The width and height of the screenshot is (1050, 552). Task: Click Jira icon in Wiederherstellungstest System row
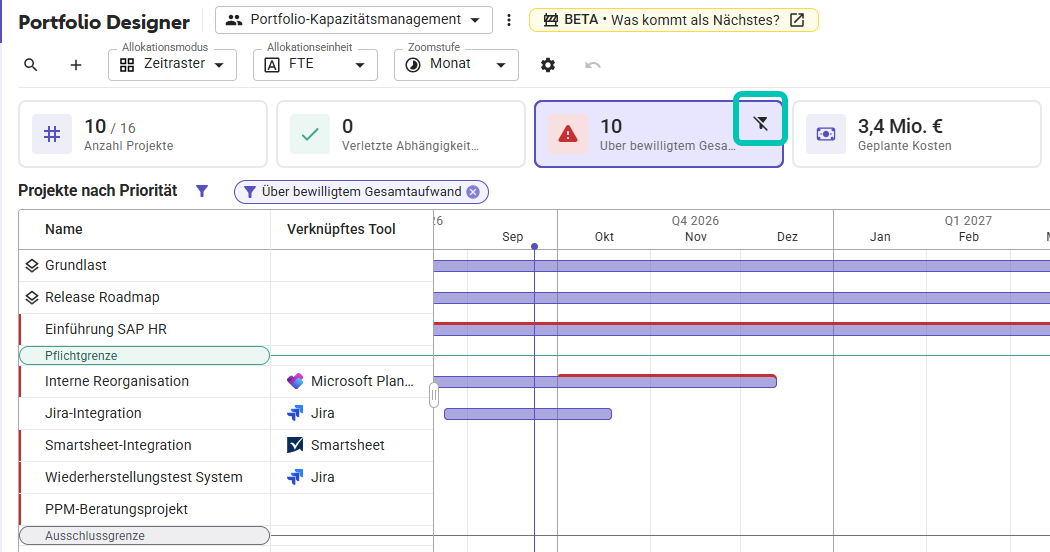pos(295,477)
